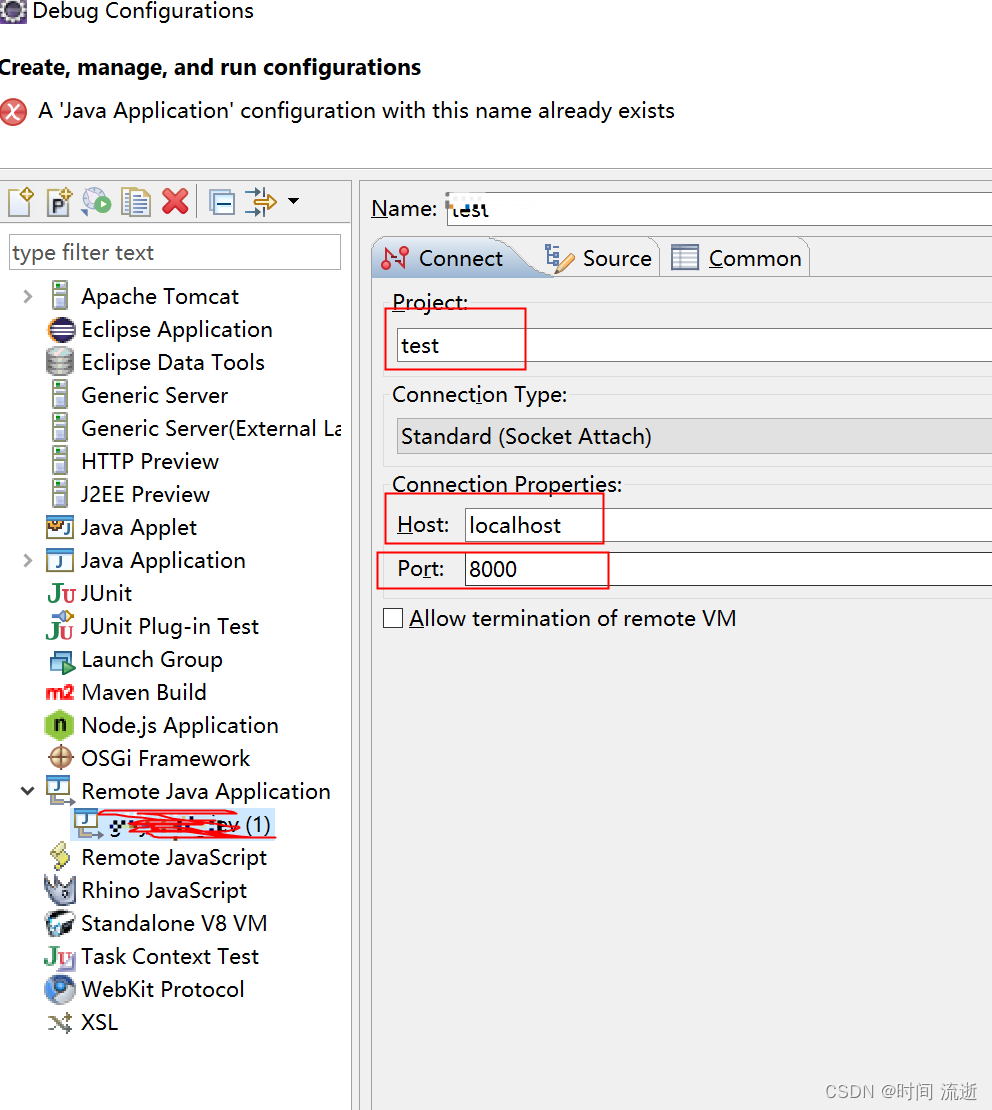Collapse the Remote Java Application node

[x=28, y=791]
